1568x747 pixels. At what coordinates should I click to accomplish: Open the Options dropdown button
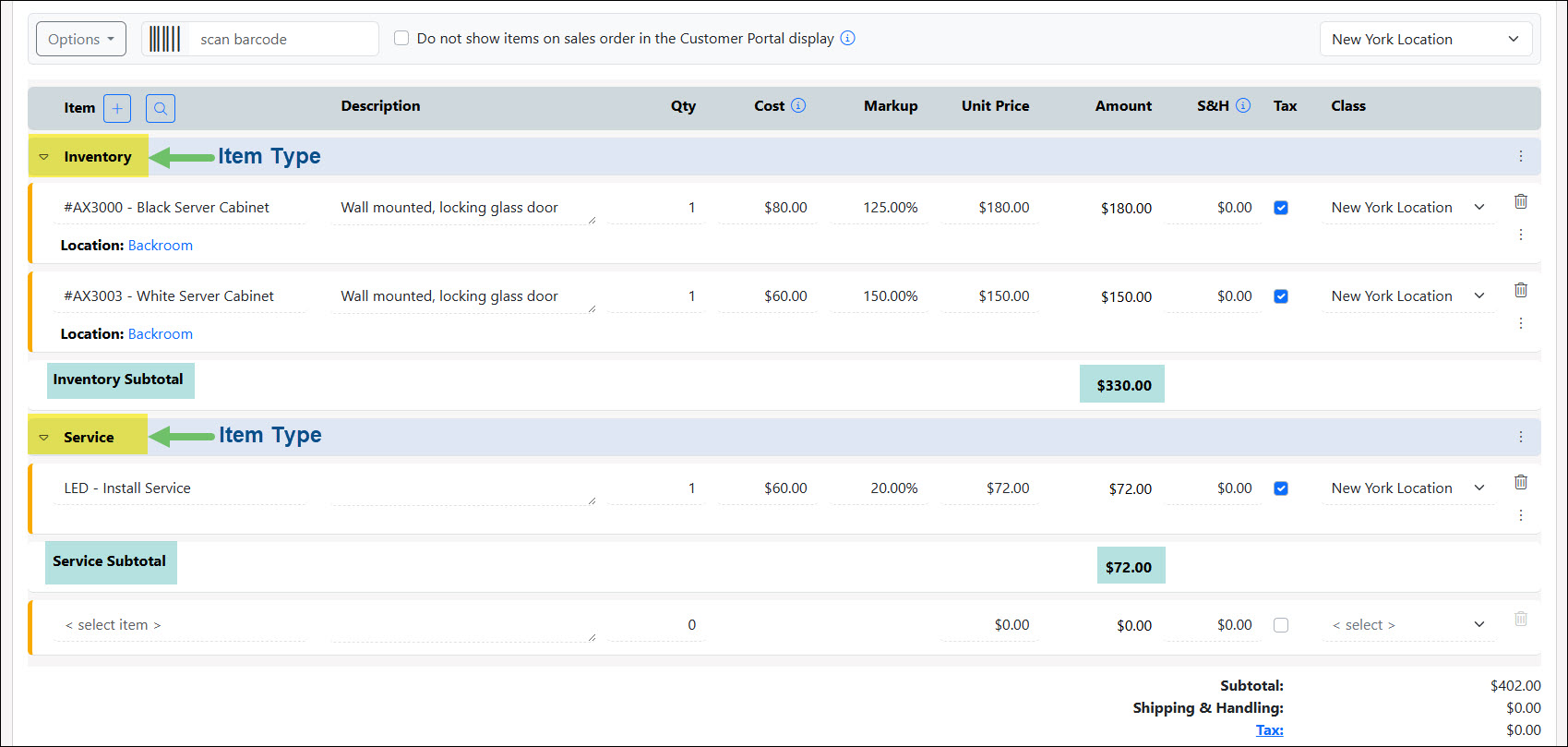point(81,39)
